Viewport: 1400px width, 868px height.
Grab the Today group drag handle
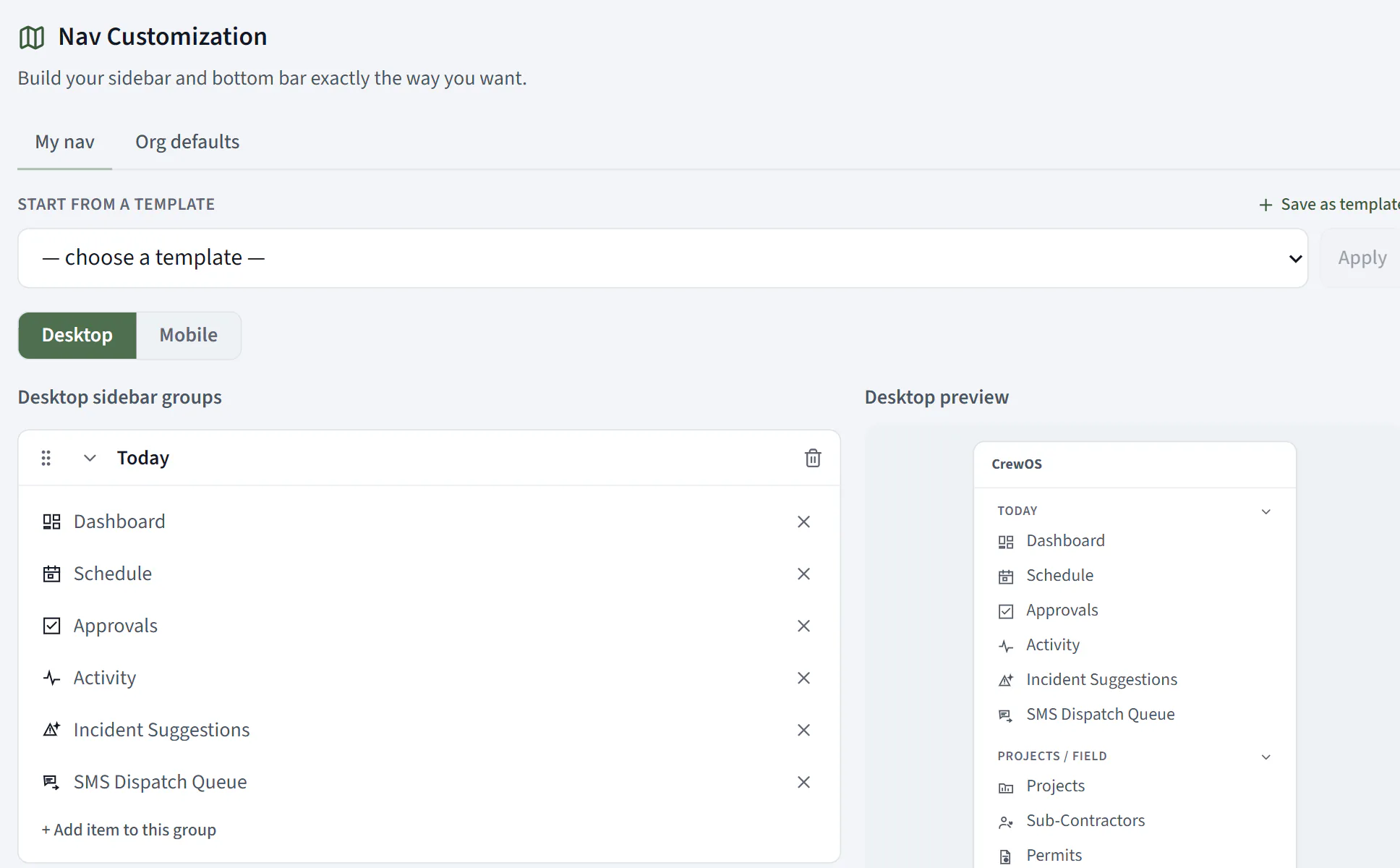tap(46, 458)
